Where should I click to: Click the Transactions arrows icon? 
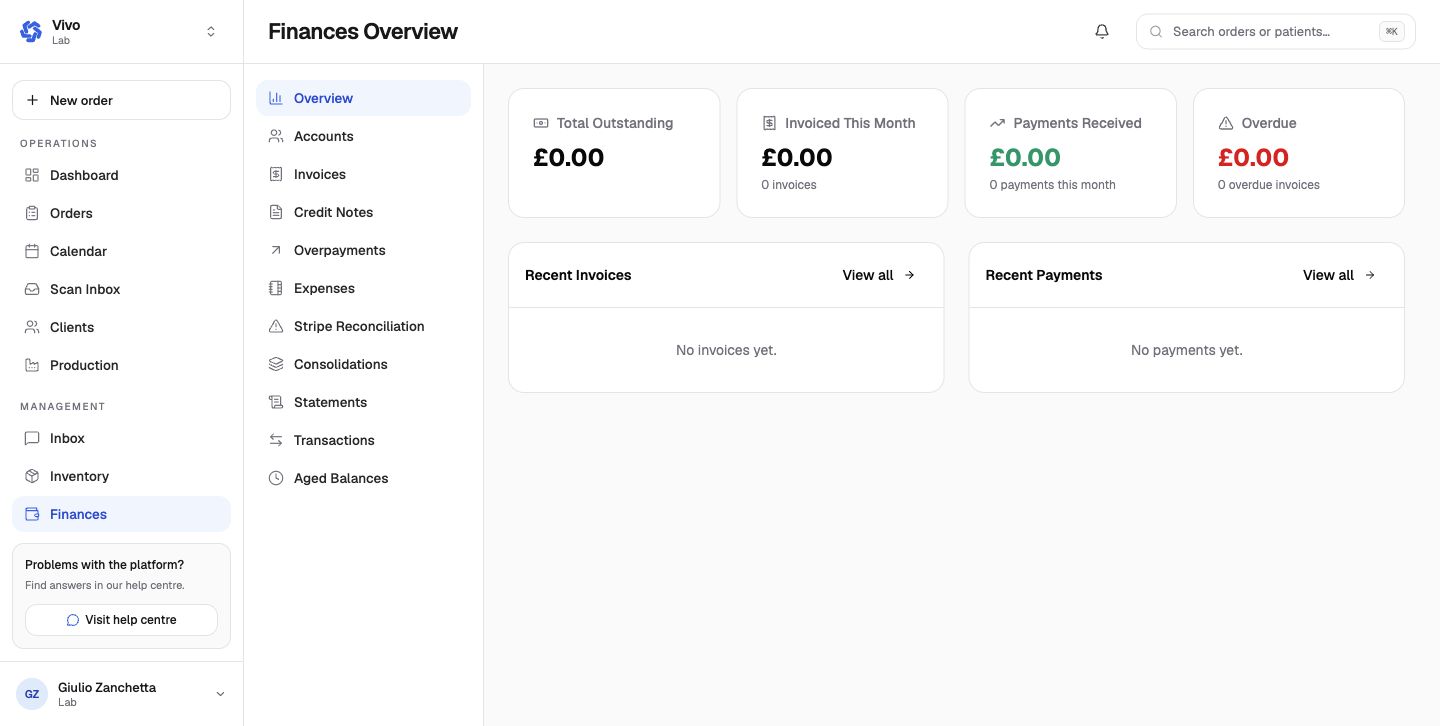pos(276,440)
